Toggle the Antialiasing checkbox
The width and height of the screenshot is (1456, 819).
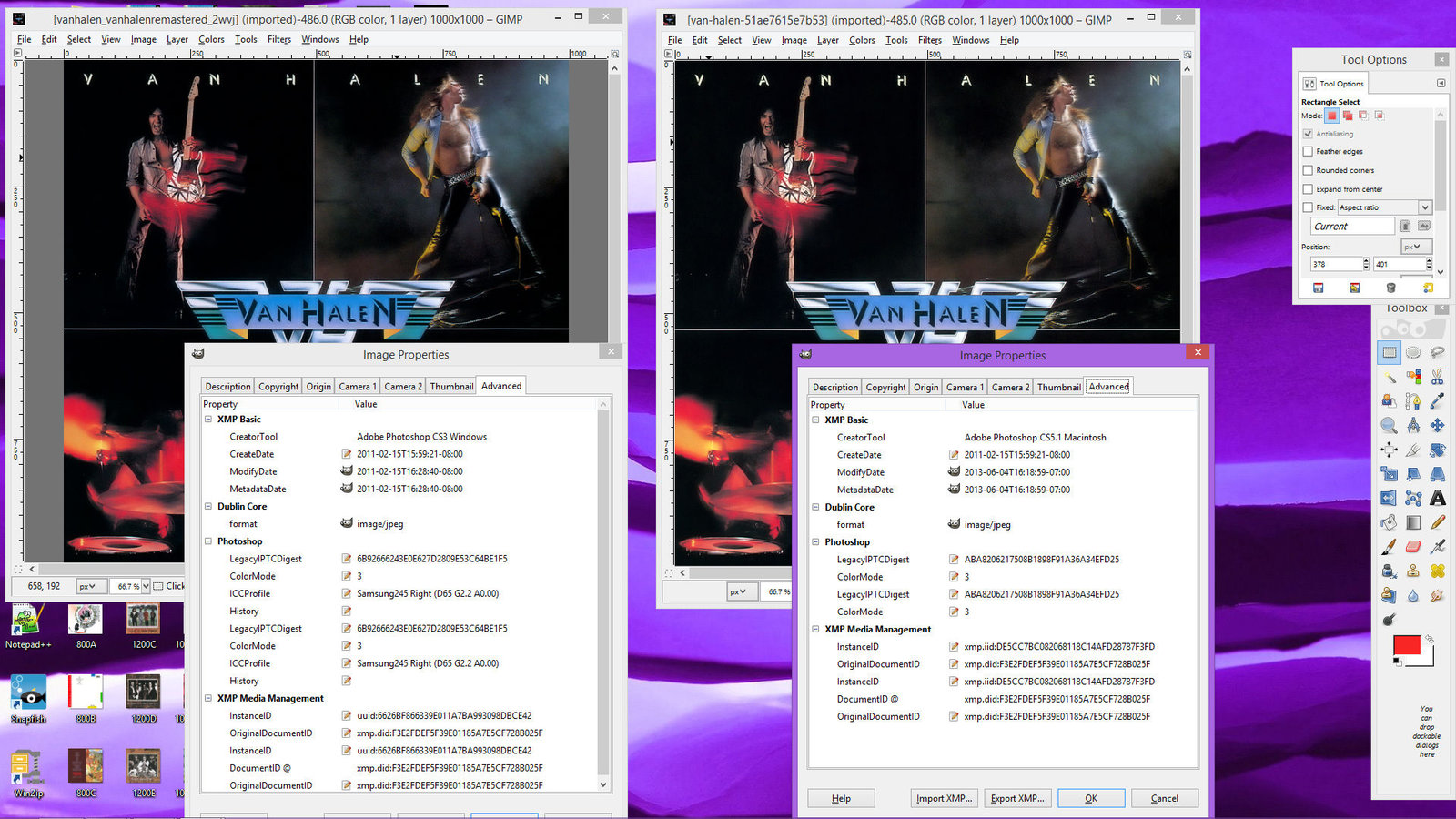1308,134
